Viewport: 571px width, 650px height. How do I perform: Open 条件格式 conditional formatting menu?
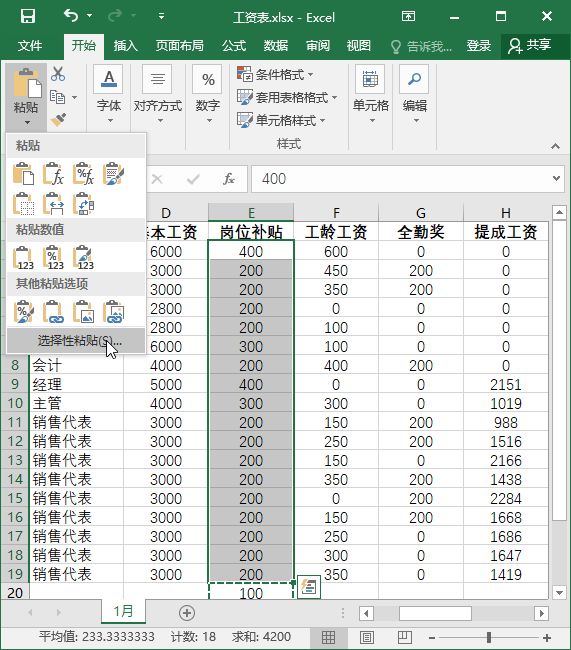[275, 74]
